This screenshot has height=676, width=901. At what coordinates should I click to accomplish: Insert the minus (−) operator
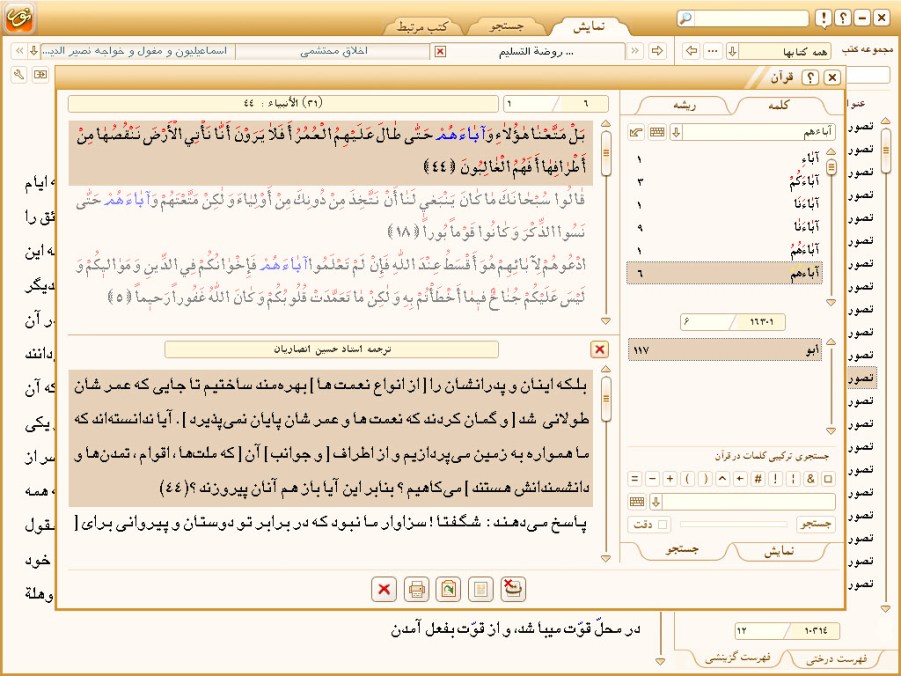(652, 478)
